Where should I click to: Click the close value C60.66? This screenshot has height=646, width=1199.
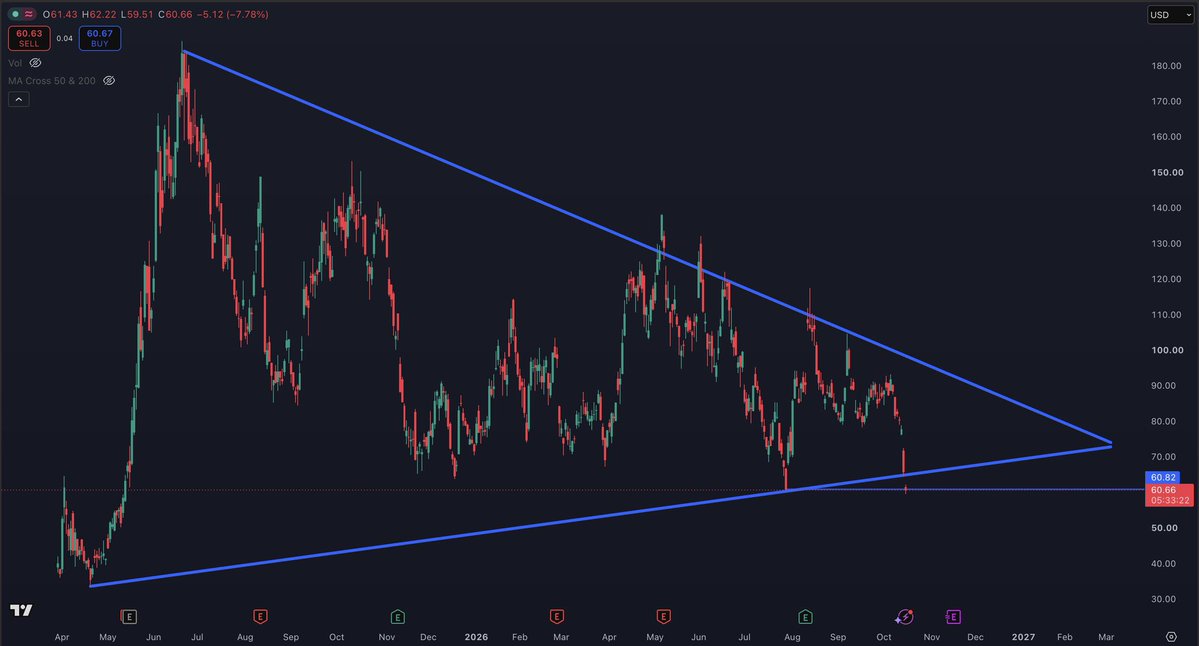click(x=175, y=14)
